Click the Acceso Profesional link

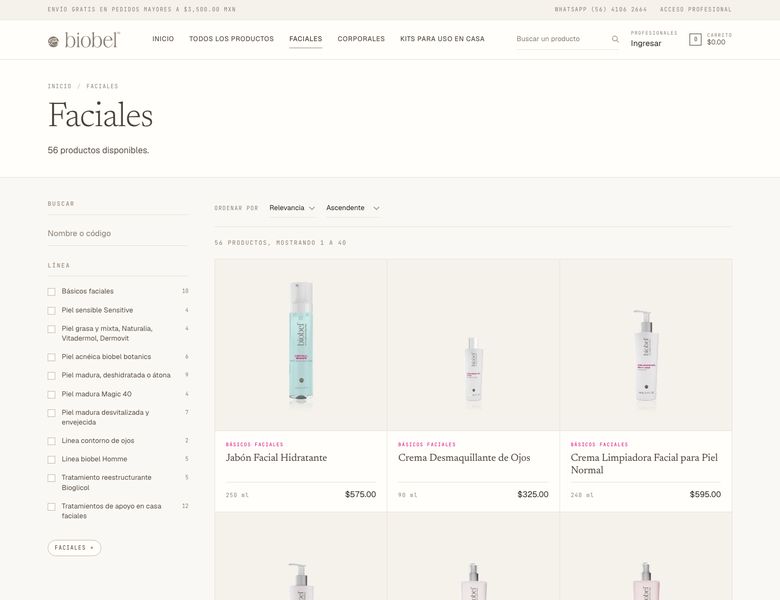tap(695, 9)
